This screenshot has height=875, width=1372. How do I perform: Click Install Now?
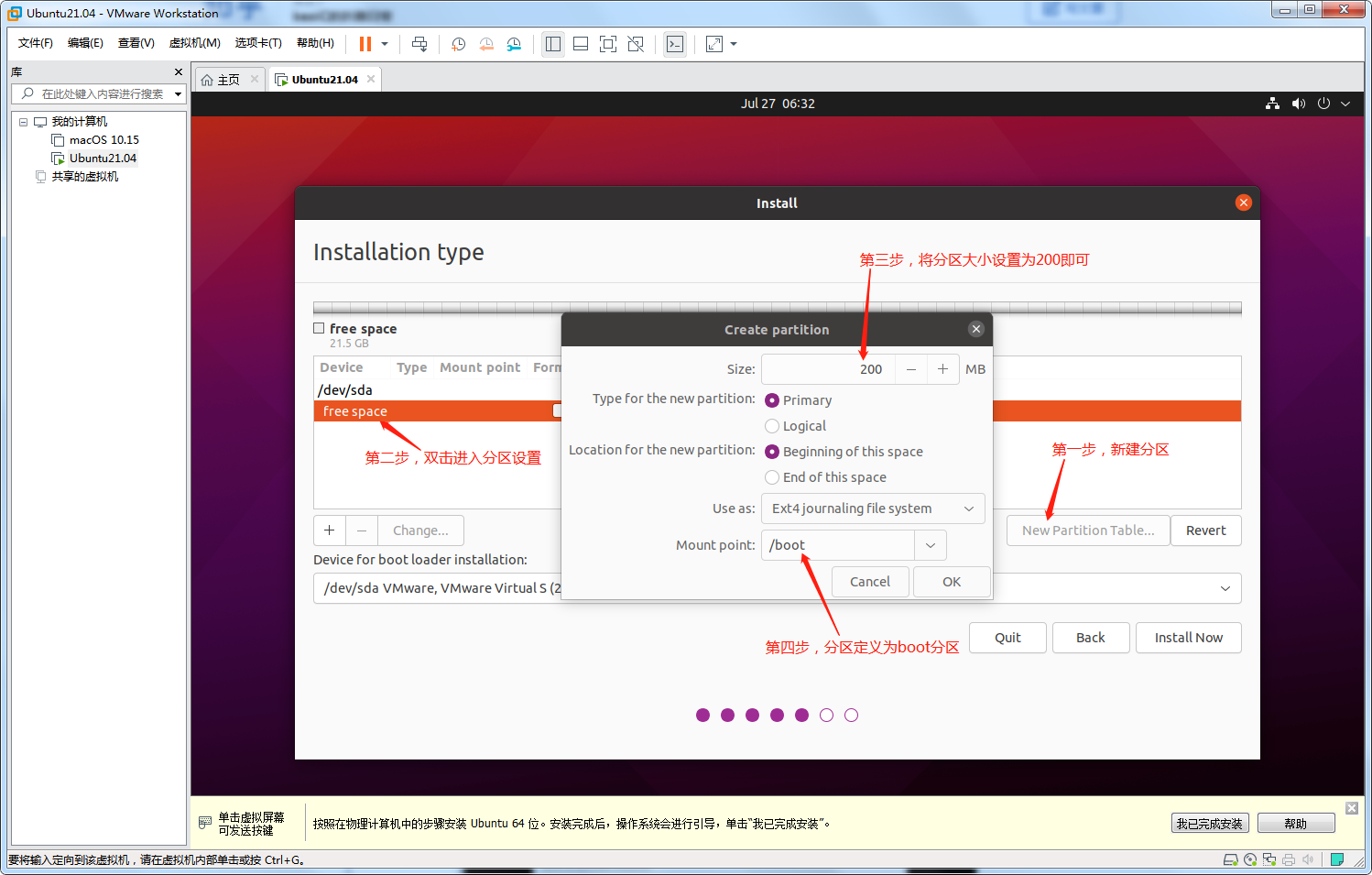[x=1189, y=638]
